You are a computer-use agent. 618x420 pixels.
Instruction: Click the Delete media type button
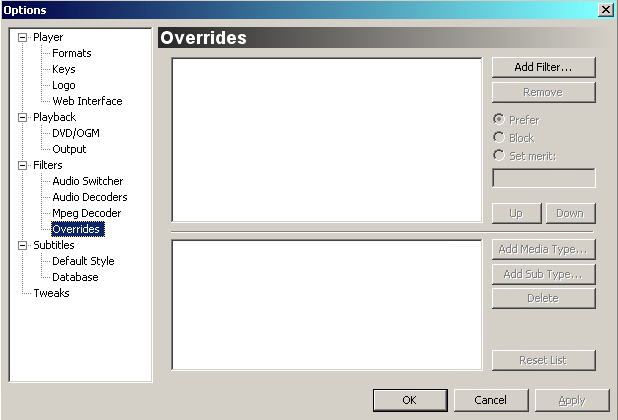coord(544,298)
